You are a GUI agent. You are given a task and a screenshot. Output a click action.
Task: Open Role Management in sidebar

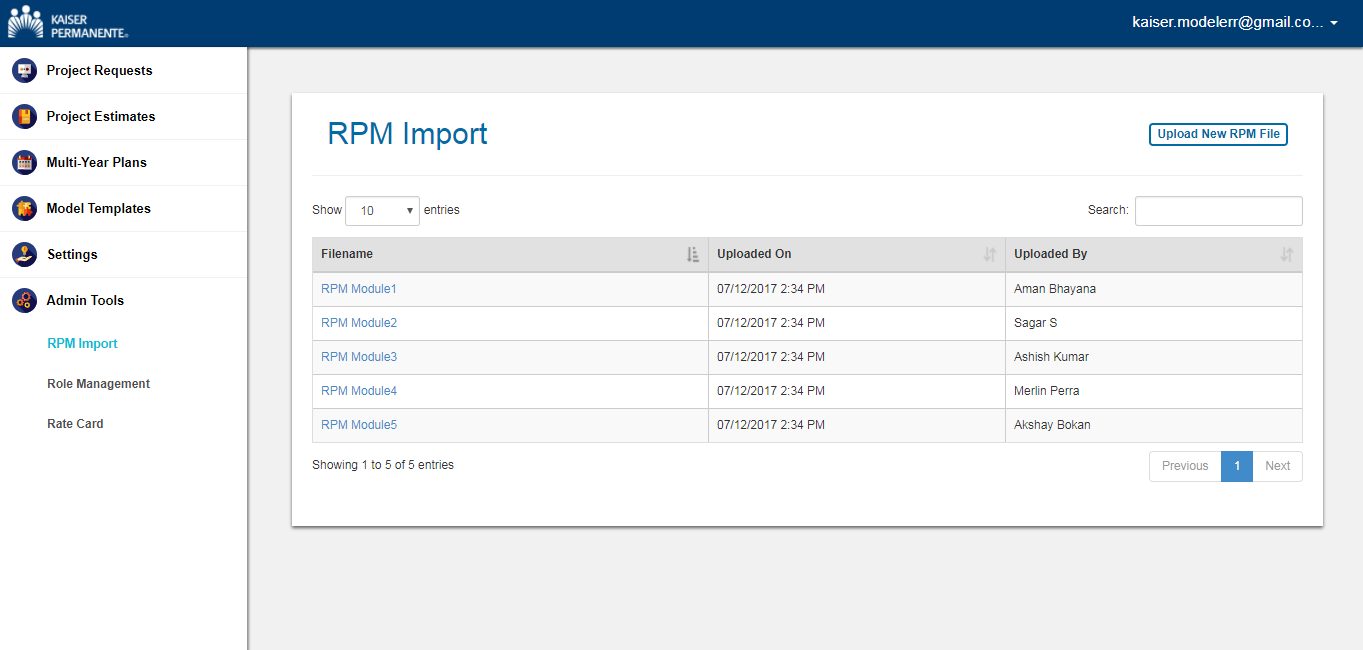coord(98,384)
